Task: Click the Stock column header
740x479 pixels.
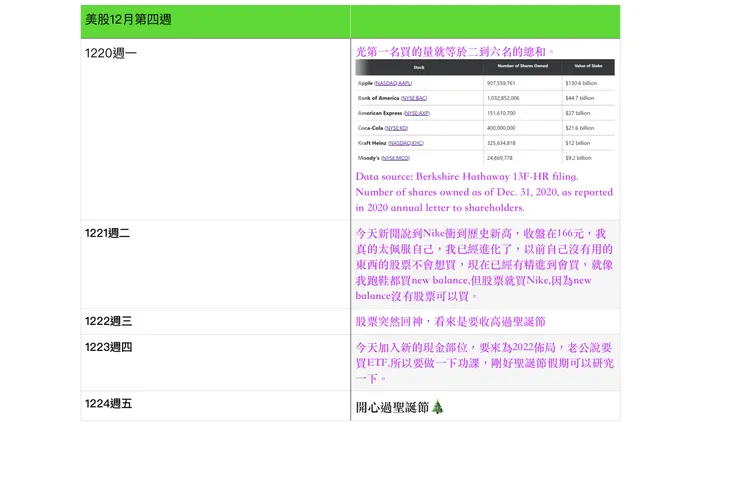Action: pos(419,67)
